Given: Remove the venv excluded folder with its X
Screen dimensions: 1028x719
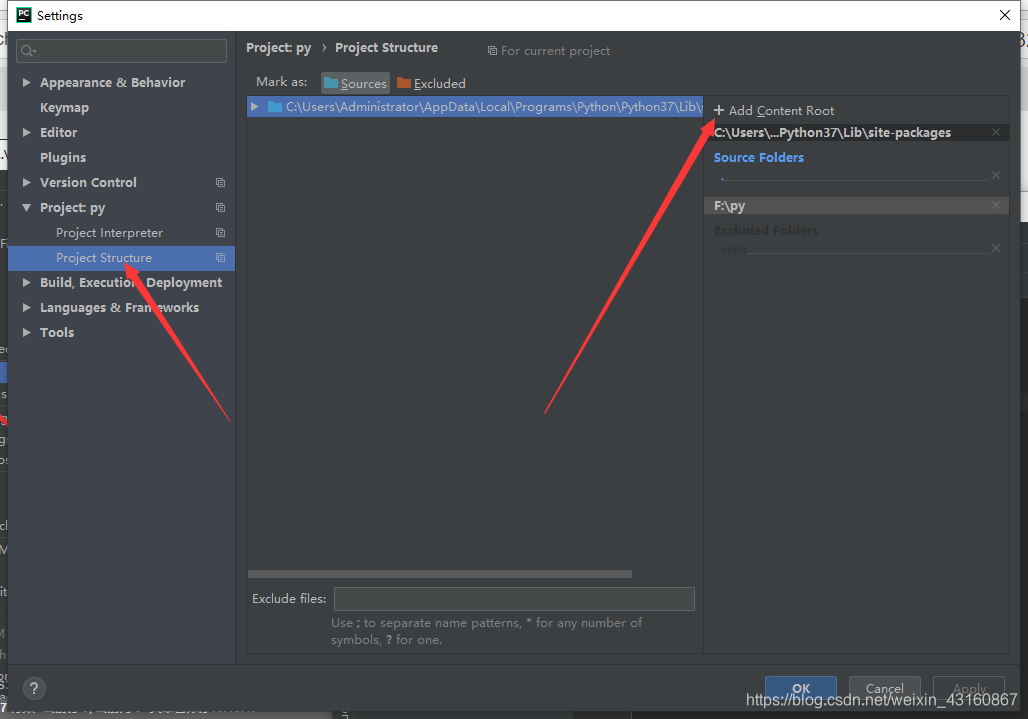Looking at the screenshot, I should [996, 248].
